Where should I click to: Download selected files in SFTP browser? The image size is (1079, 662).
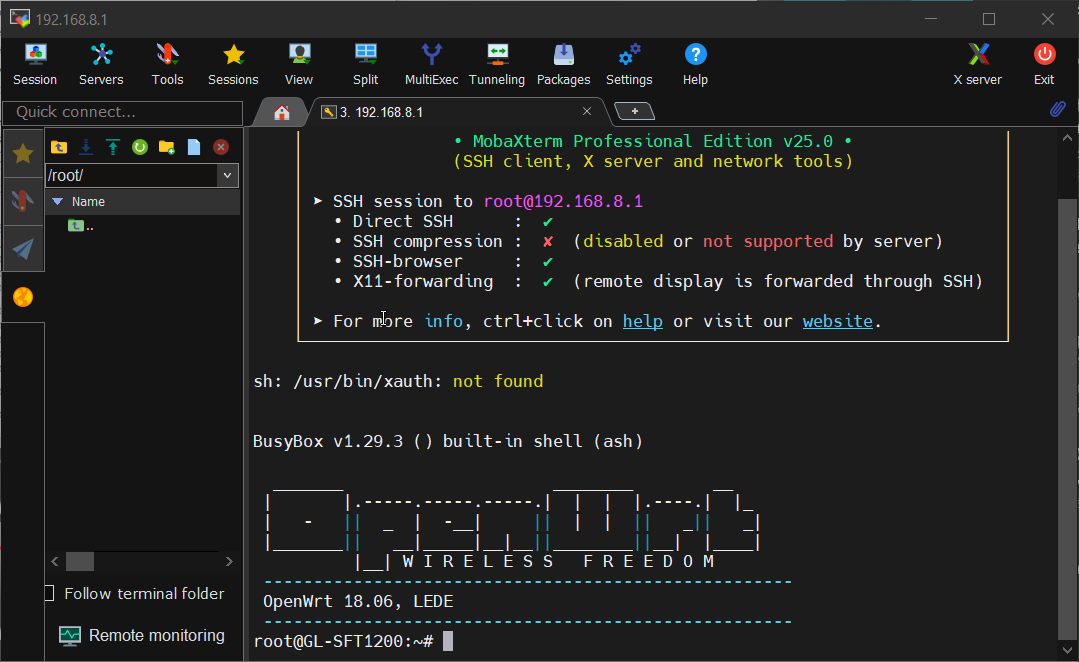pyautogui.click(x=86, y=147)
